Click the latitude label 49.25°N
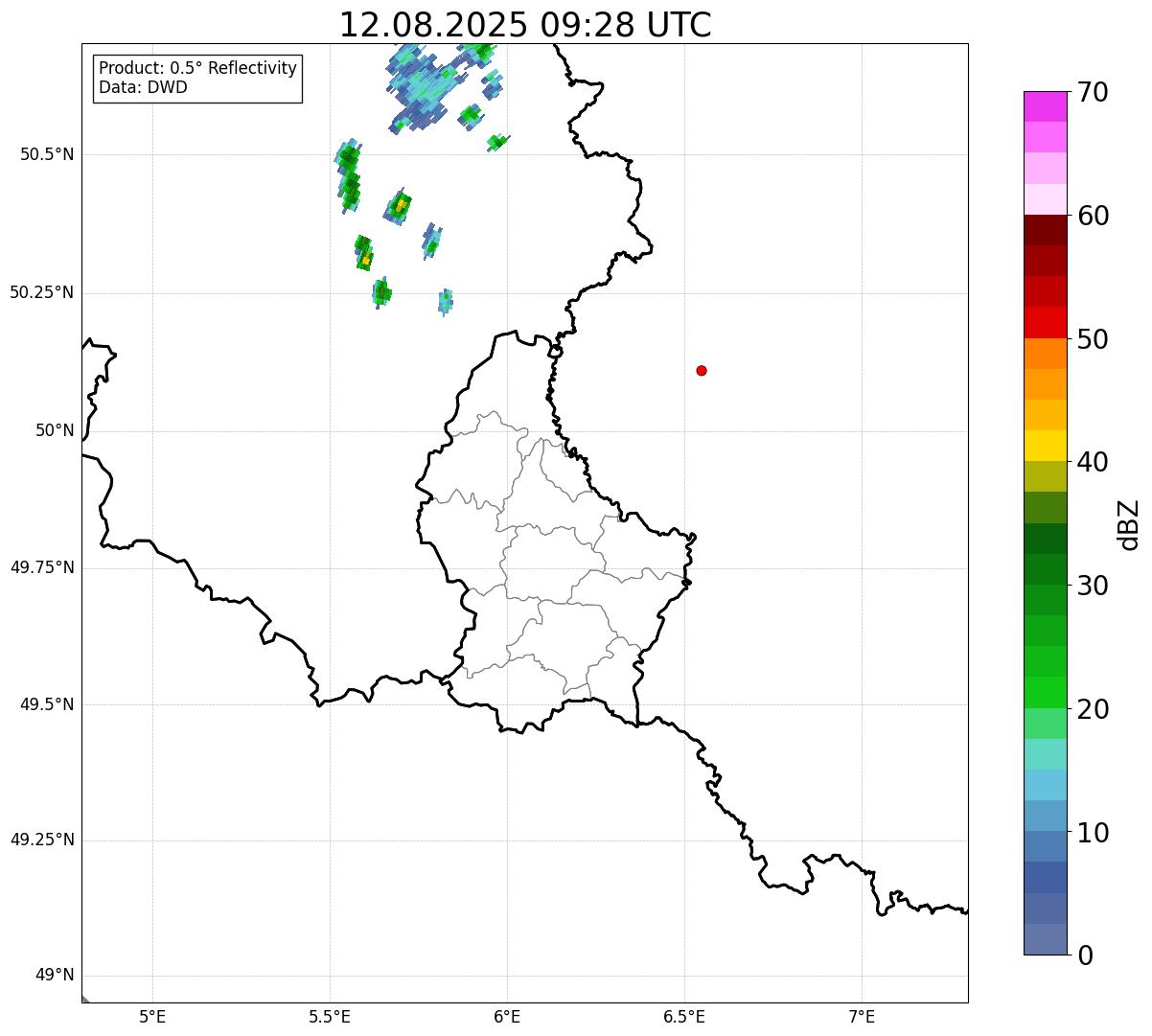Viewport: 1152px width, 1036px height. pos(42,840)
